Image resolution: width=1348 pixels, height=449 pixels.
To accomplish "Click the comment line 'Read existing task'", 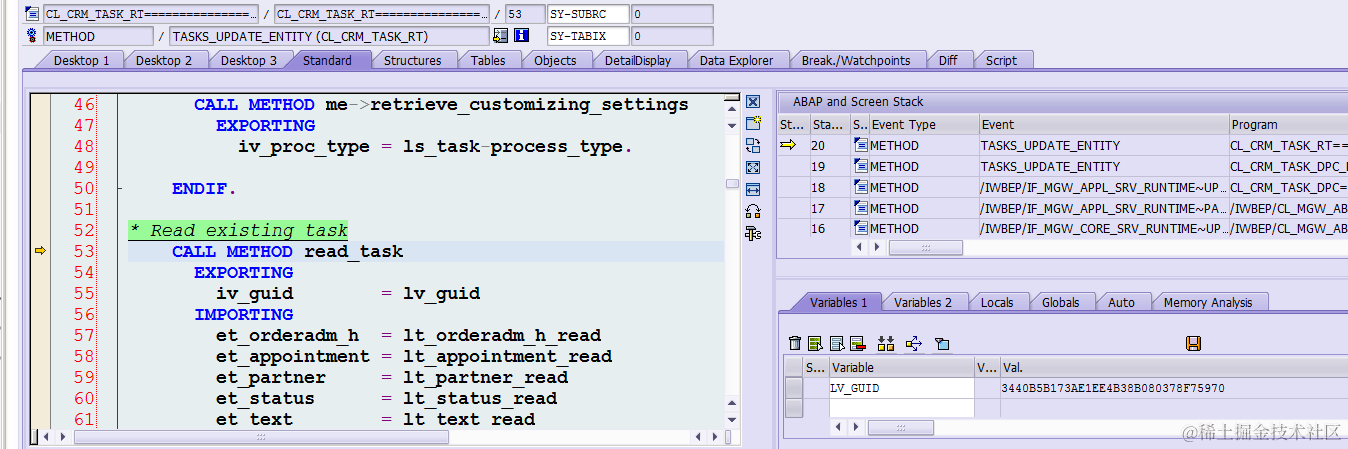I will (238, 230).
